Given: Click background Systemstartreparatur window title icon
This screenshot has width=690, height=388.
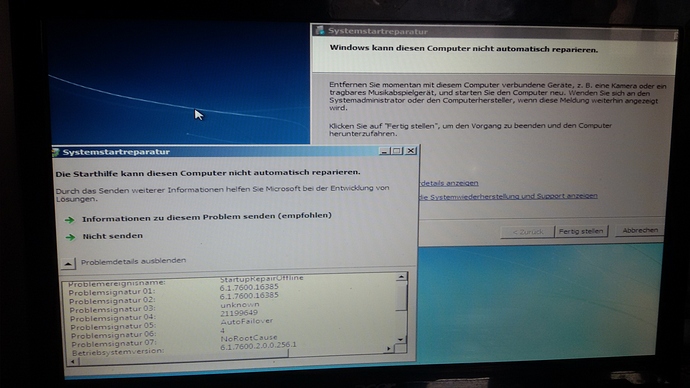Looking at the screenshot, I should coord(320,30).
